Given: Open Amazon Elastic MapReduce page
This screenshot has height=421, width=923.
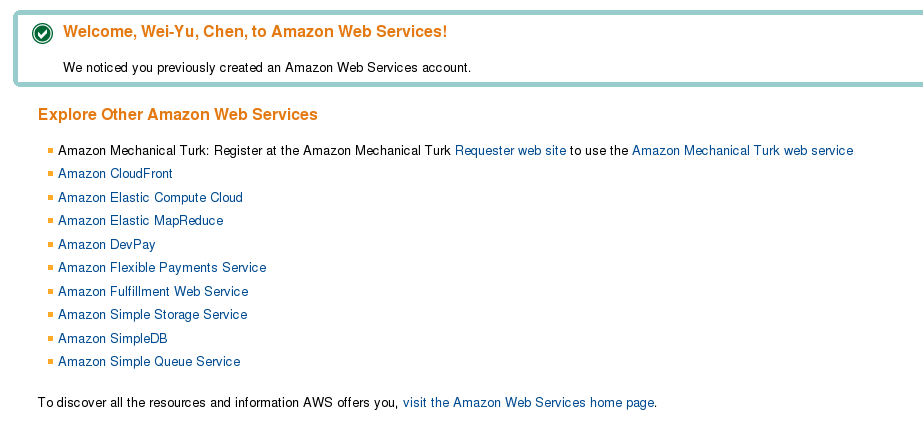Looking at the screenshot, I should 141,221.
